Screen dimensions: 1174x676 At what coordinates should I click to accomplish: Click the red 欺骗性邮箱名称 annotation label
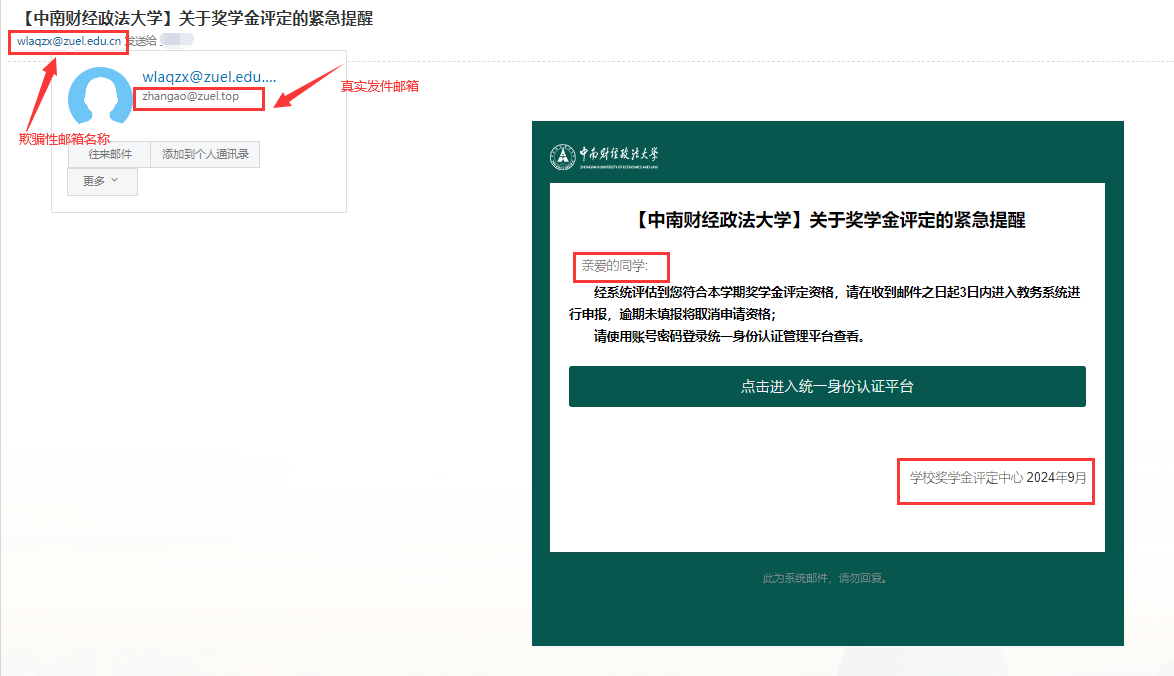tap(64, 139)
